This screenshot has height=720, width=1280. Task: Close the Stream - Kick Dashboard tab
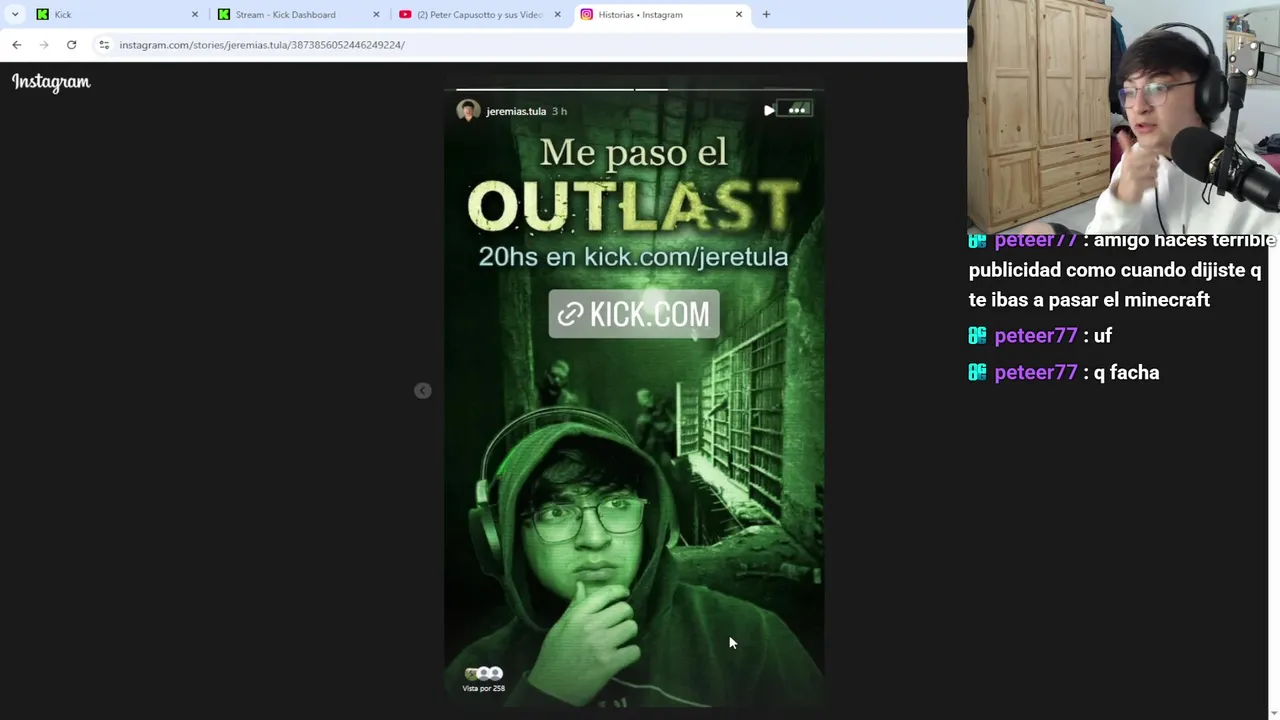coord(376,14)
